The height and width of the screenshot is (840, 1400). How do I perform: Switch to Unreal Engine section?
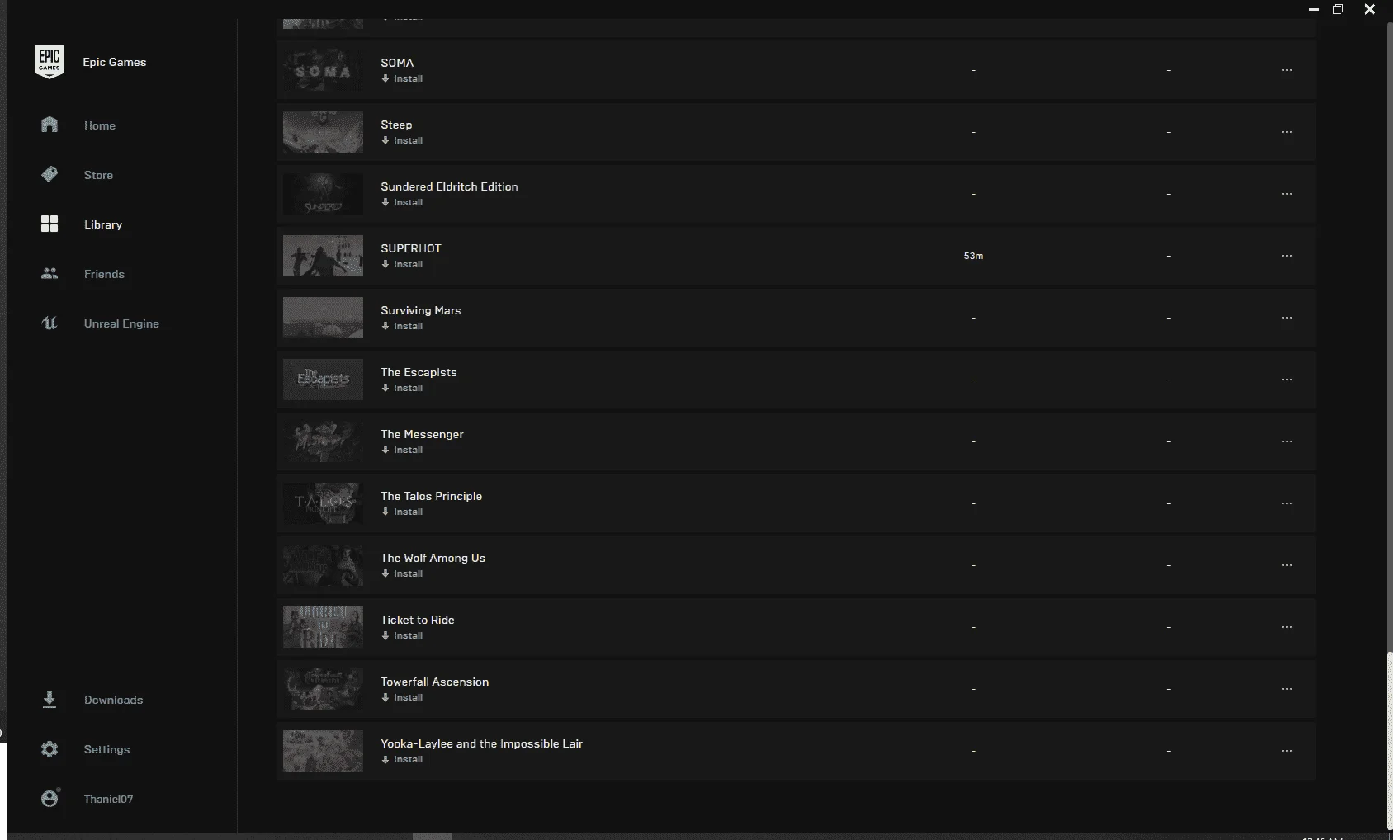(121, 323)
